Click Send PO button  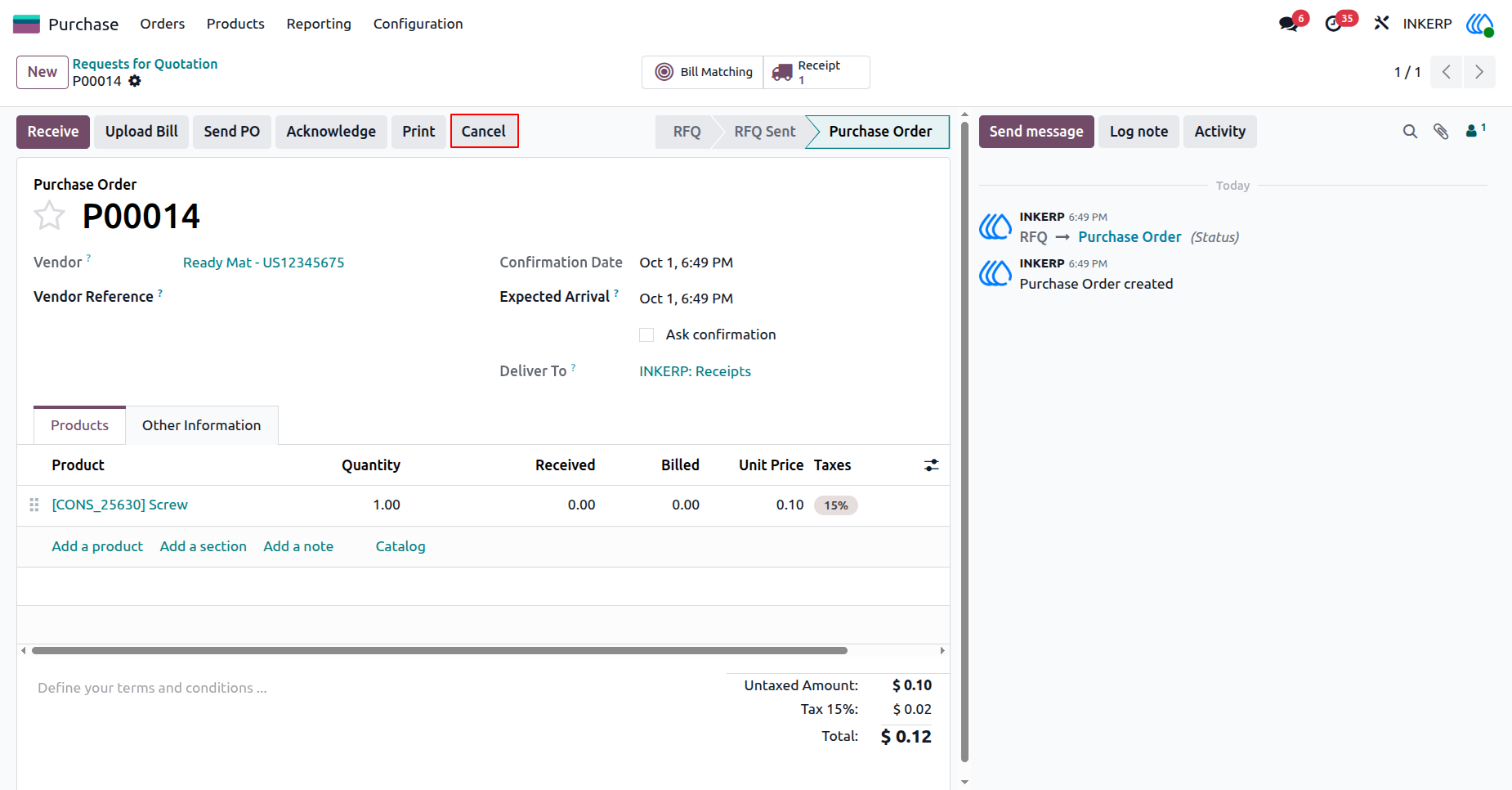coord(232,132)
